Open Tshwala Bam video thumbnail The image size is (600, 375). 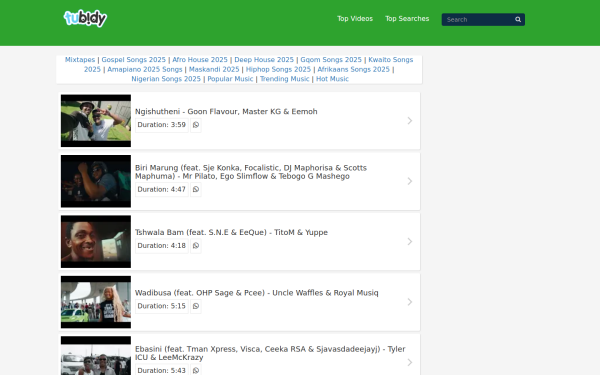click(96, 241)
